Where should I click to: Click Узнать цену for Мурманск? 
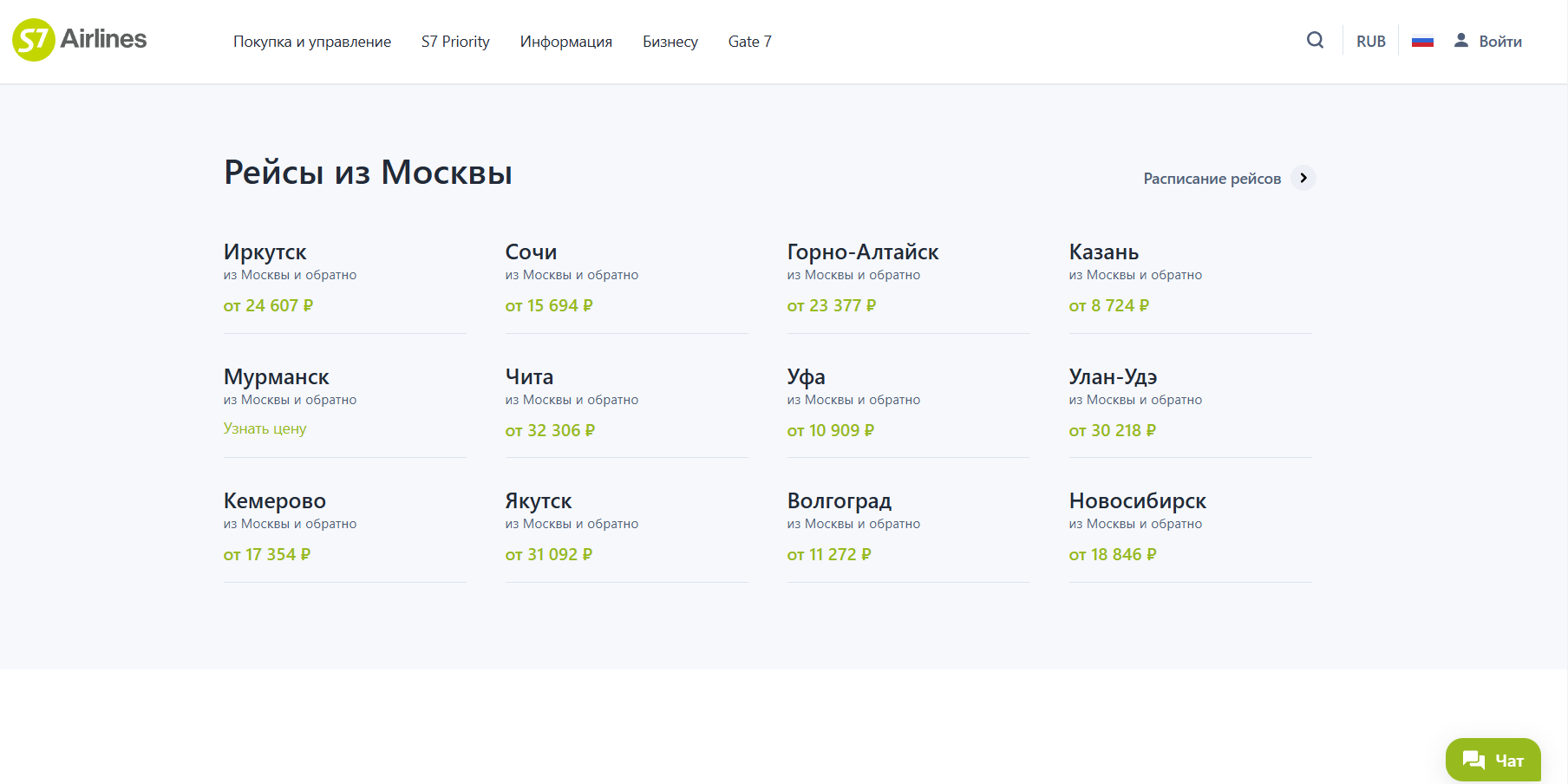pyautogui.click(x=265, y=428)
